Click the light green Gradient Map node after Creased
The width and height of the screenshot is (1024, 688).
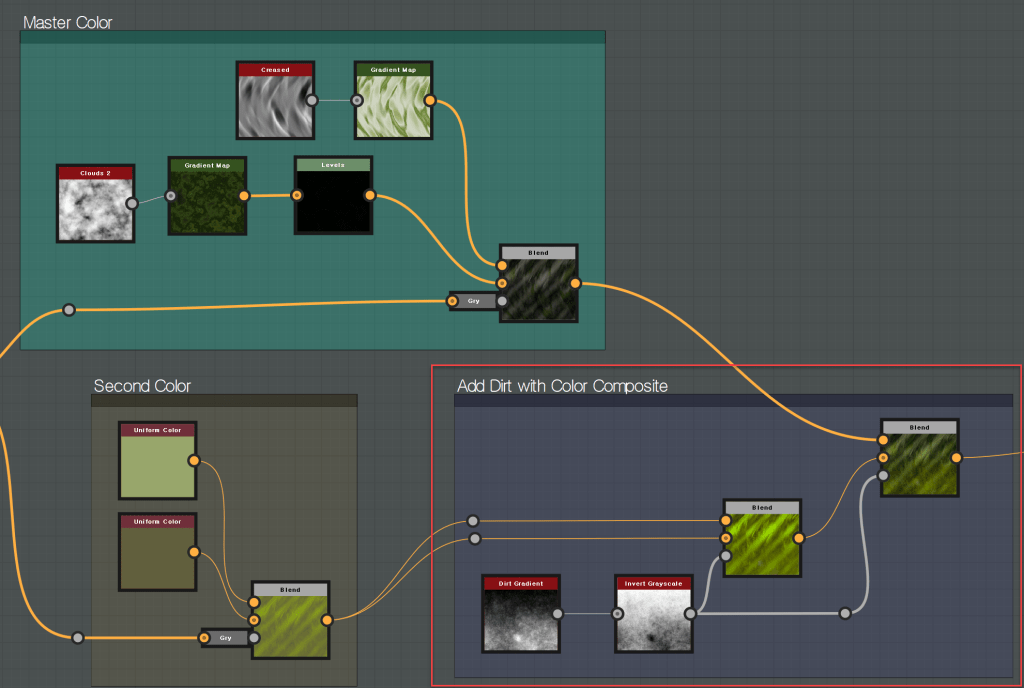392,106
